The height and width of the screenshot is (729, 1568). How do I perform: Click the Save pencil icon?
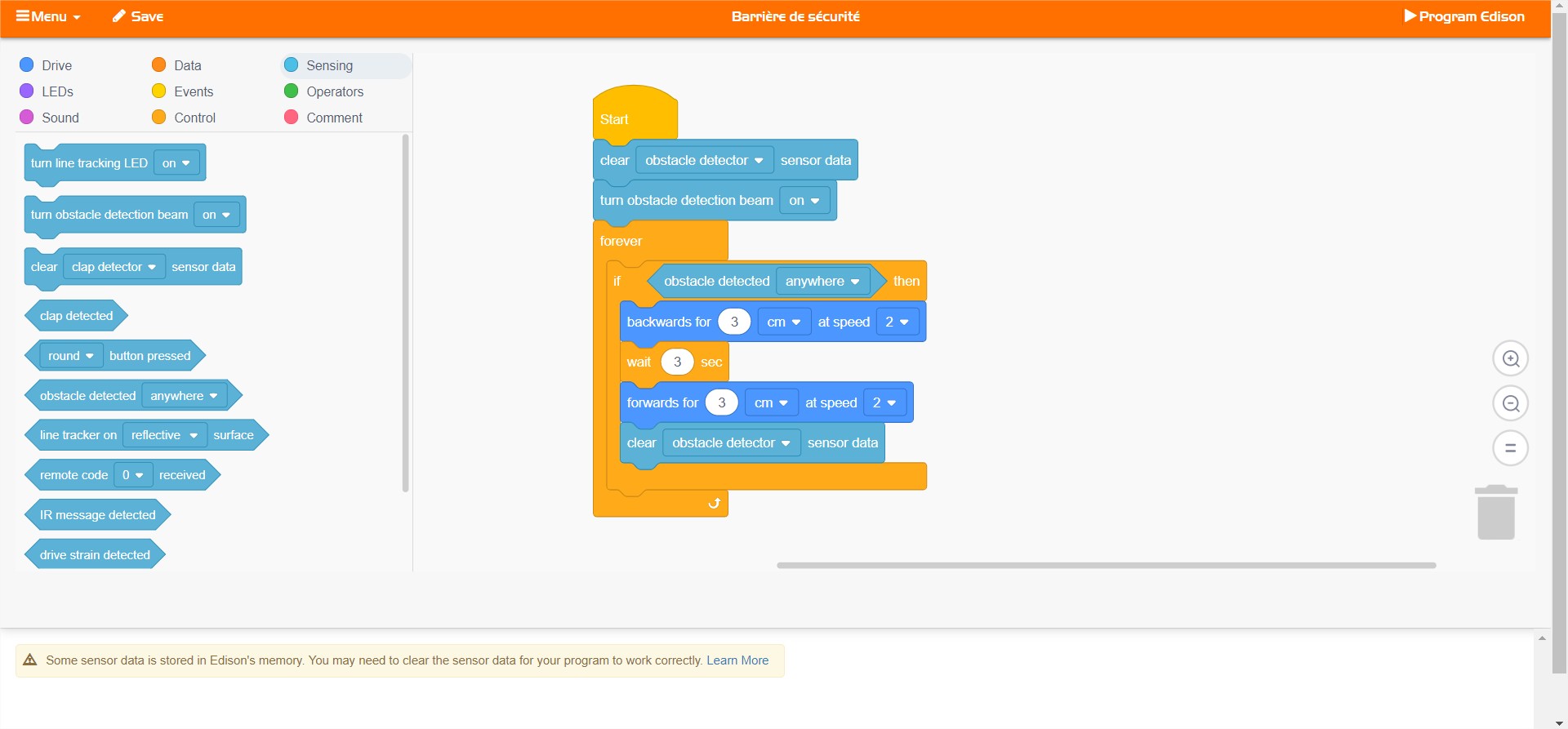pyautogui.click(x=119, y=16)
